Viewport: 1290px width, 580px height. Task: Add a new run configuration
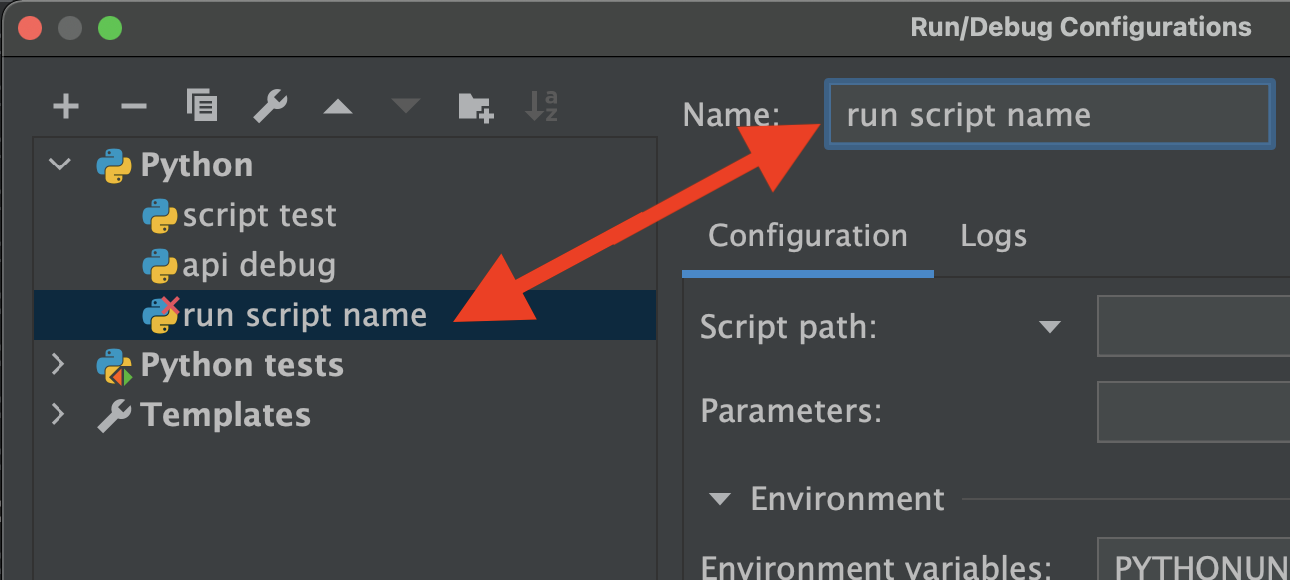click(x=66, y=106)
